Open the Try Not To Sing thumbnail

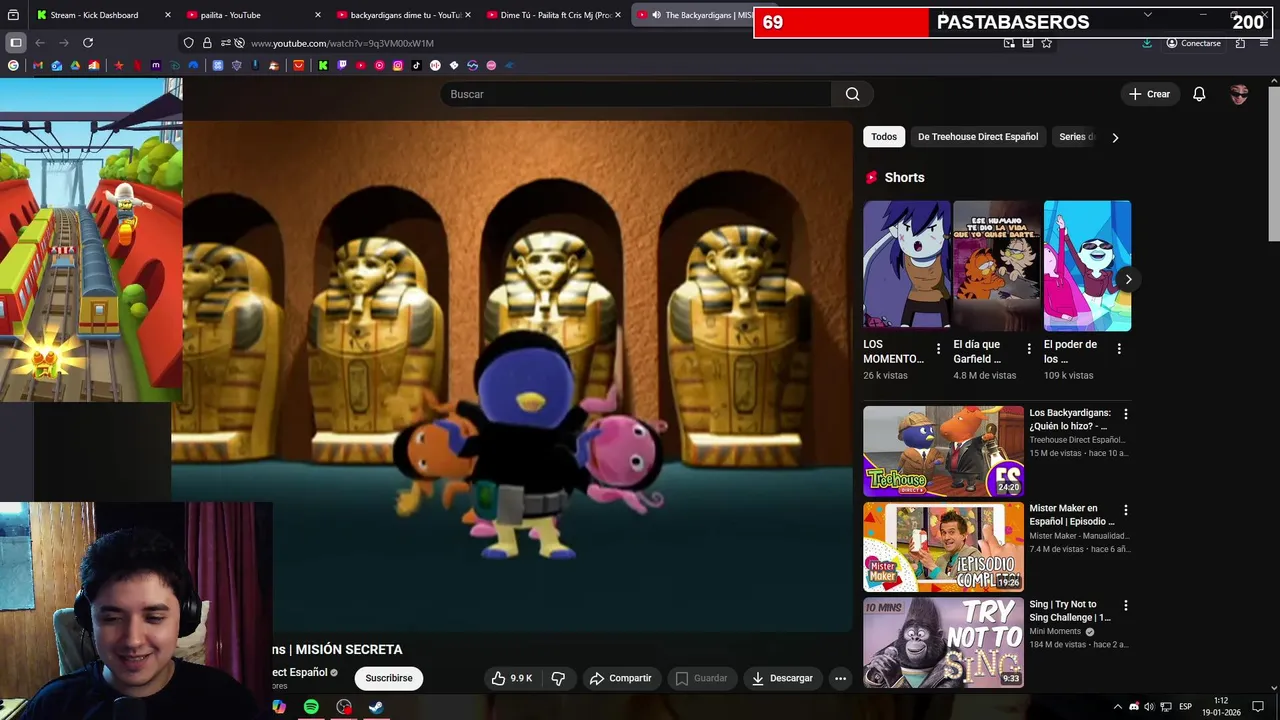point(943,643)
